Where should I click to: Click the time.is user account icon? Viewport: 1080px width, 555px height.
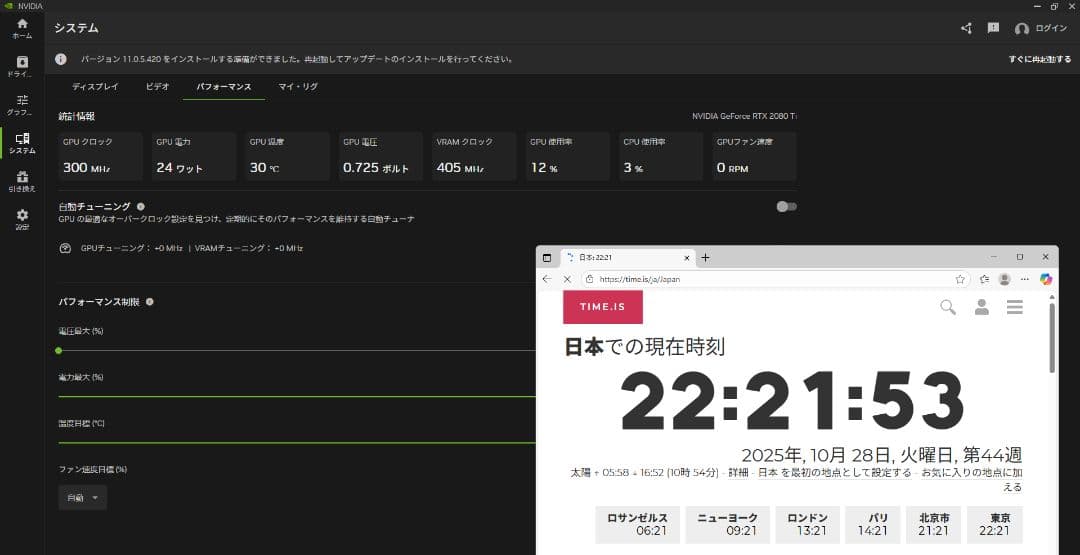coord(982,307)
